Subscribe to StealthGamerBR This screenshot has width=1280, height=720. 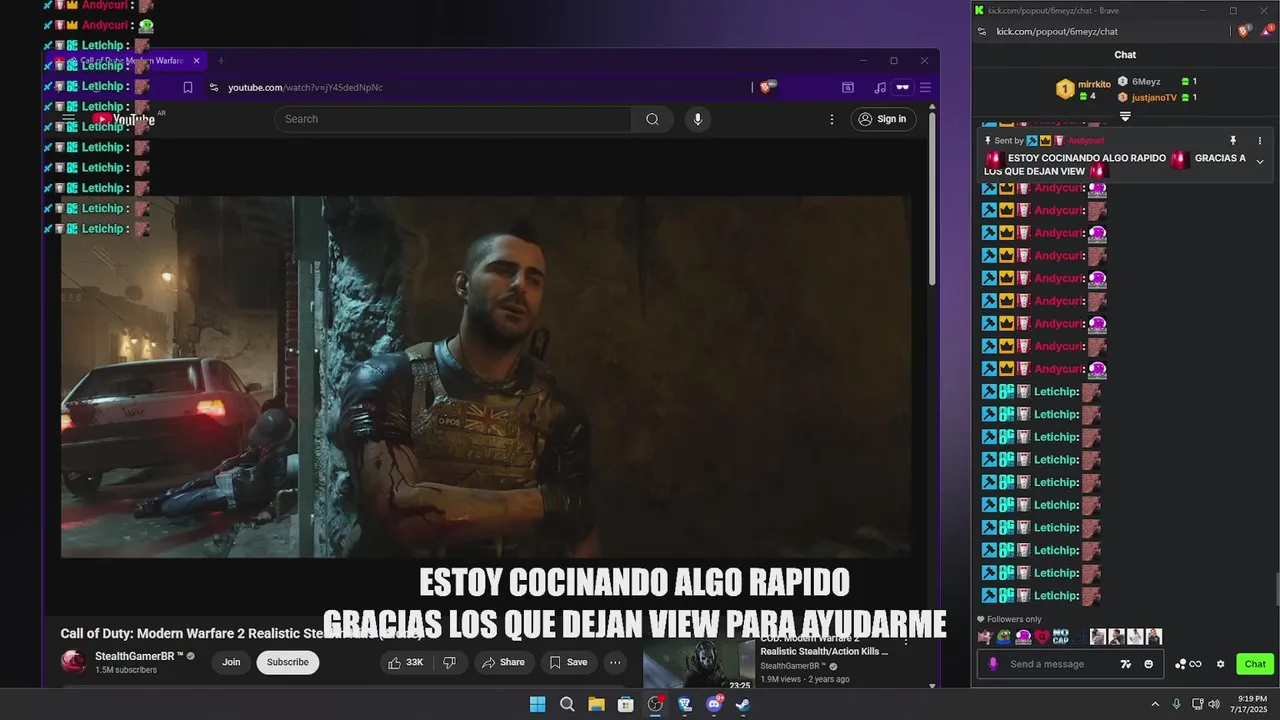pos(287,662)
